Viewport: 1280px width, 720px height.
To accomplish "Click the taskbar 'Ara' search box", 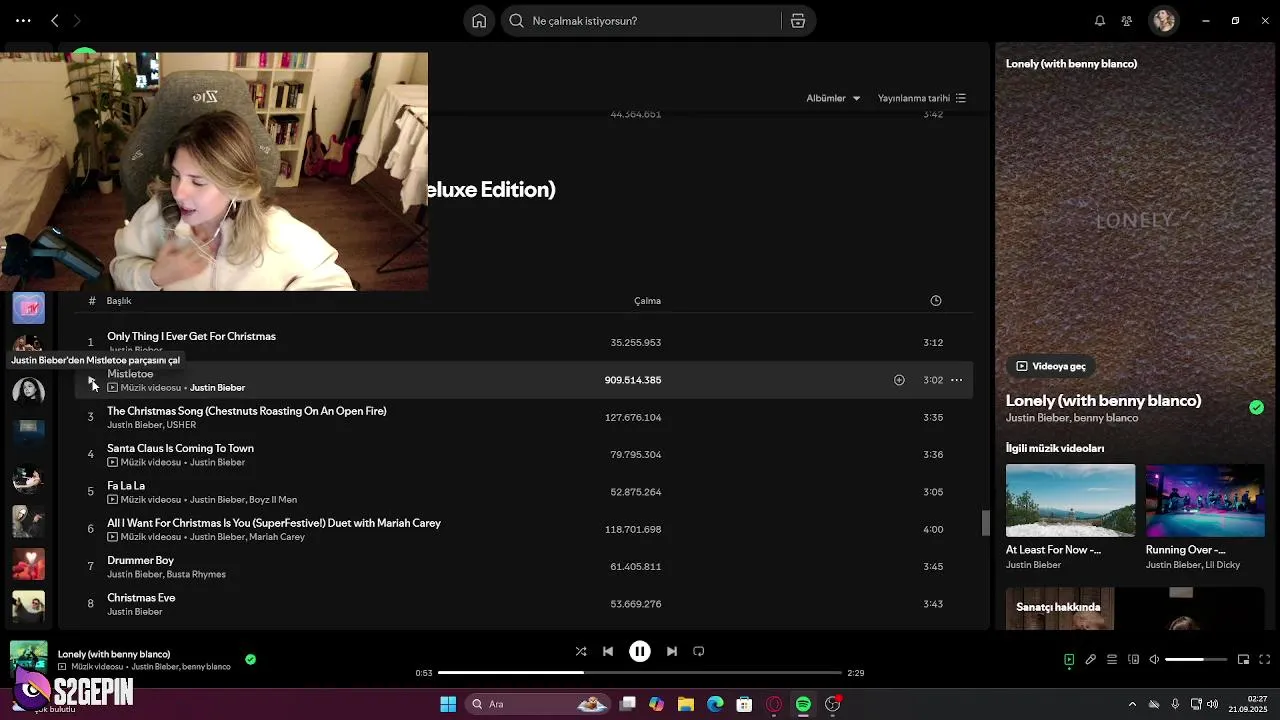I will coord(538,704).
